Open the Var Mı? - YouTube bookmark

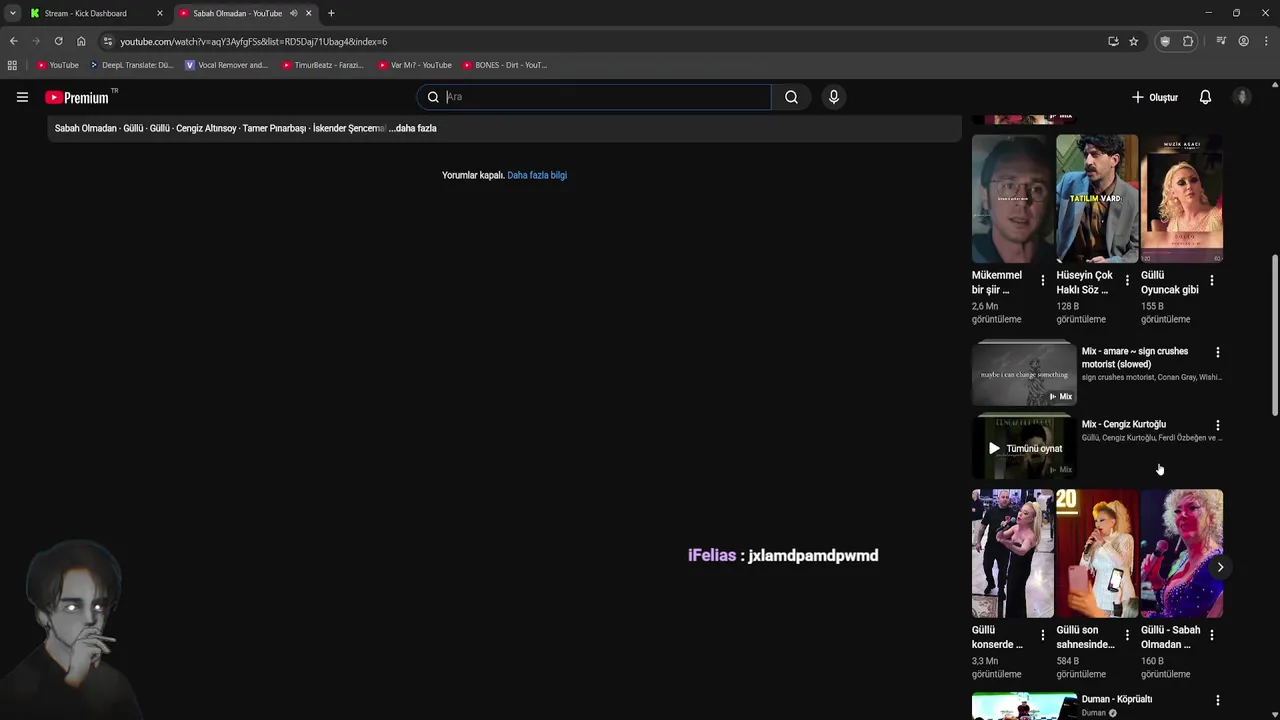[x=415, y=65]
